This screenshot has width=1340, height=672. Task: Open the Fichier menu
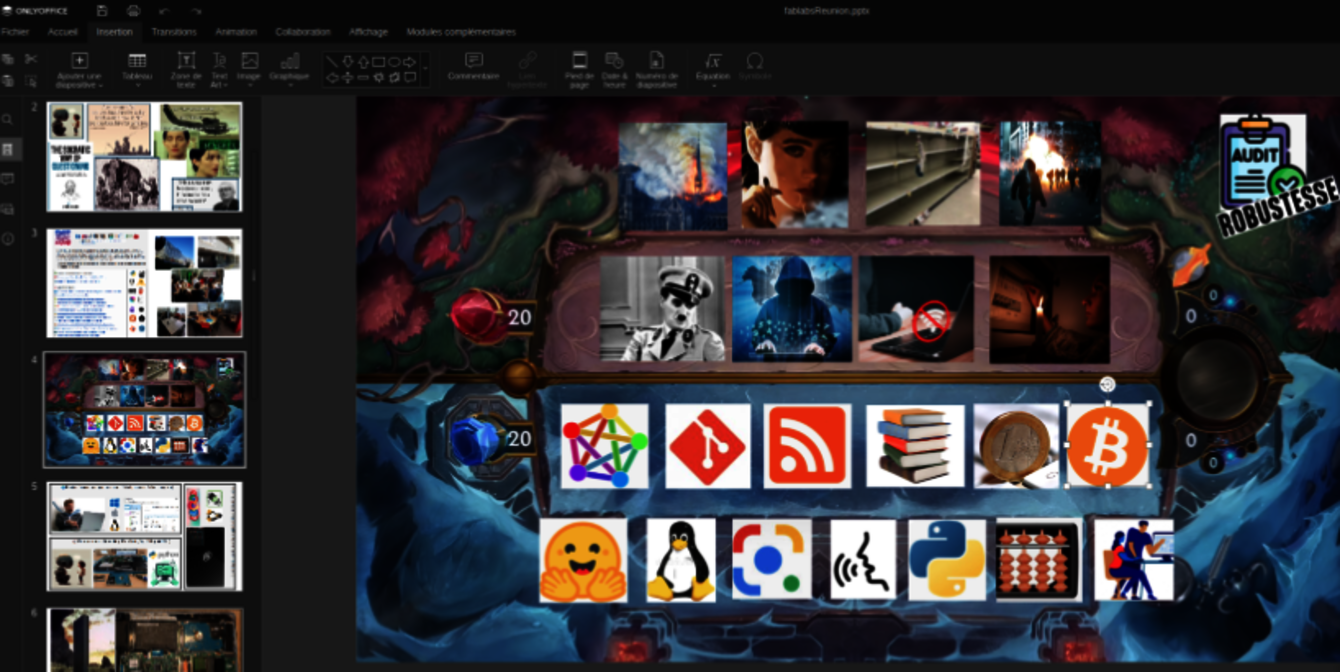pos(15,32)
